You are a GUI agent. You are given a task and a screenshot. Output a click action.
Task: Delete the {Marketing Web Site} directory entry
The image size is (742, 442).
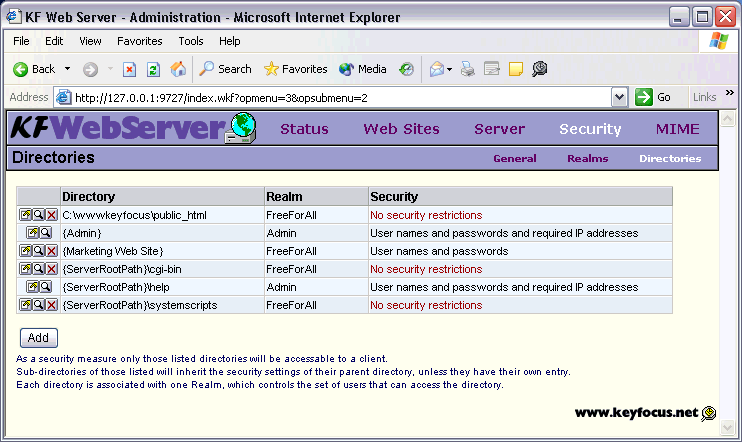pos(52,251)
